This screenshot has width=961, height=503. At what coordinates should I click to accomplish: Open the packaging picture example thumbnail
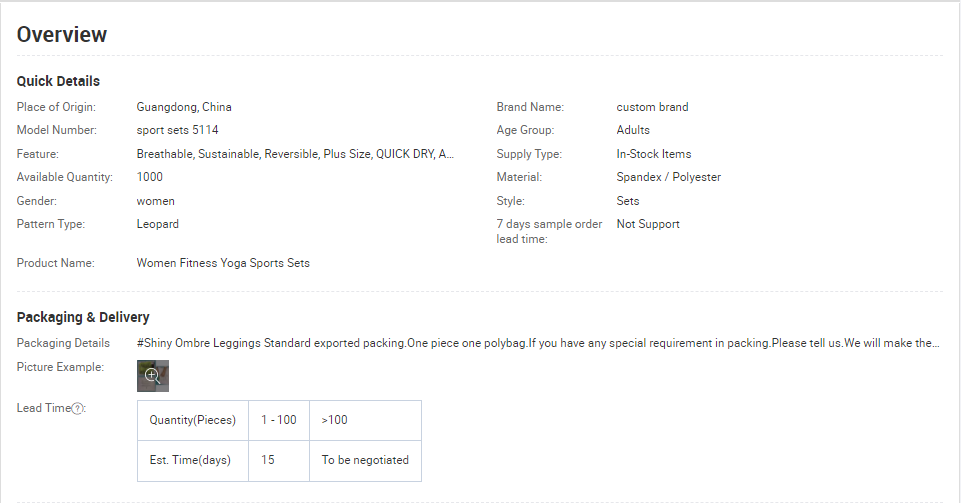click(153, 376)
